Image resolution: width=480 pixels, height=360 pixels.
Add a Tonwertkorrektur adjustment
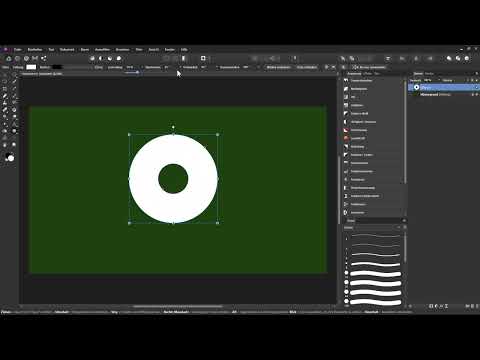pyautogui.click(x=361, y=81)
